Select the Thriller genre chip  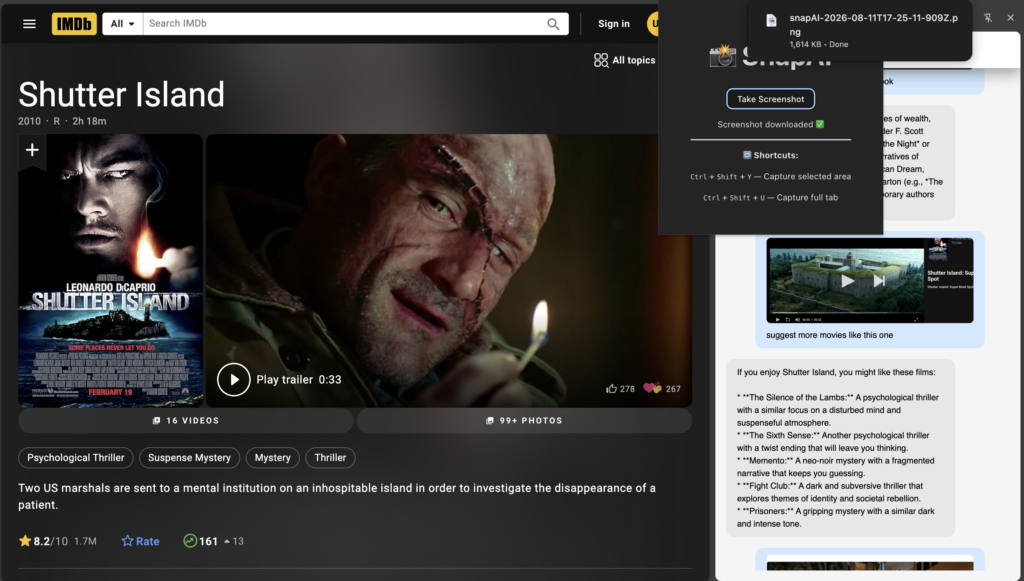[330, 458]
